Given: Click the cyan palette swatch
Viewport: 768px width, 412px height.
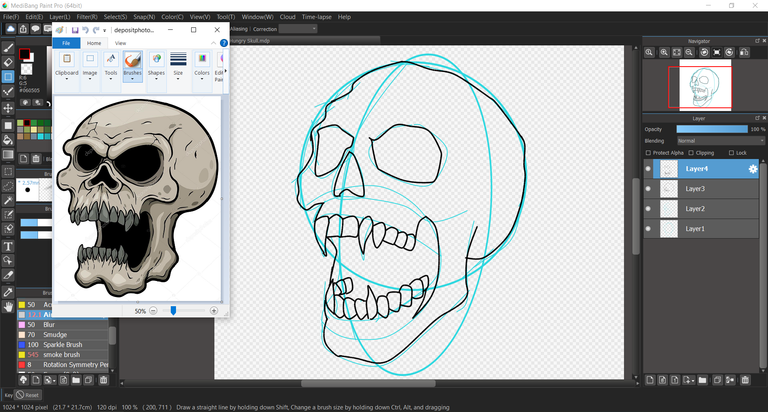Looking at the screenshot, I should click(x=41, y=136).
